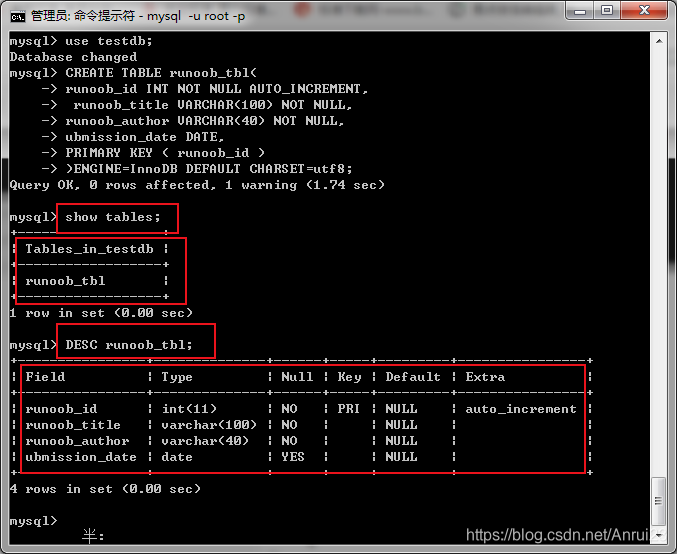Click the '1 row in set (0.00 sec)' line
Image resolution: width=677 pixels, height=554 pixels.
101,313
